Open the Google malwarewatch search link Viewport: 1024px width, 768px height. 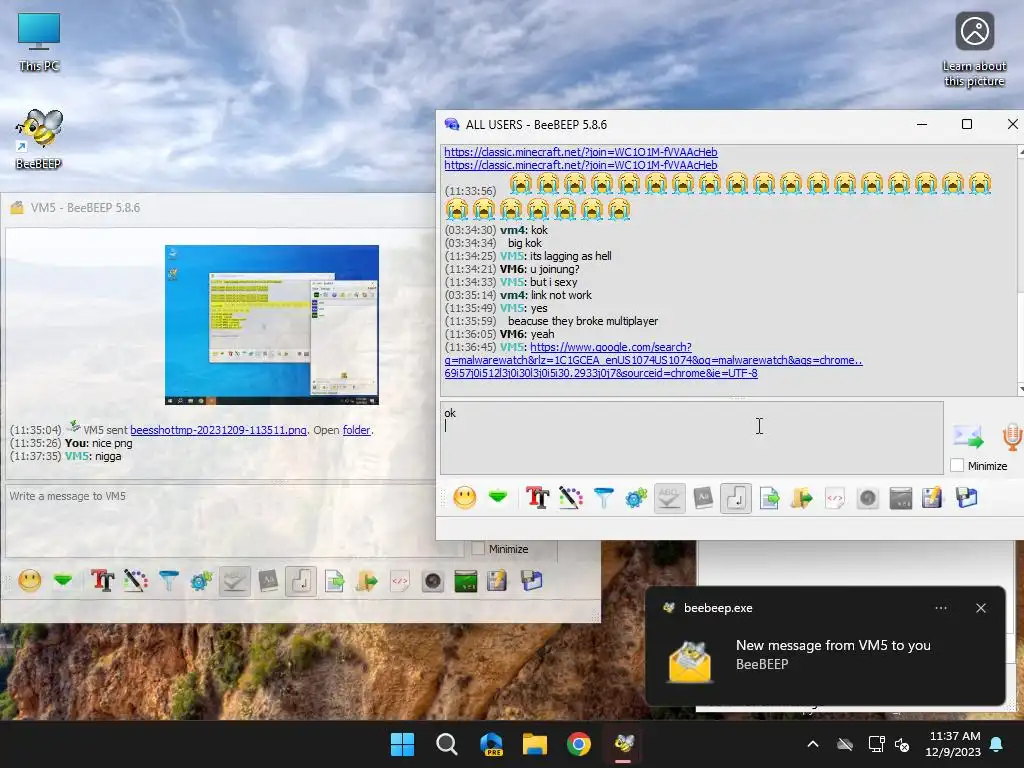(653, 360)
